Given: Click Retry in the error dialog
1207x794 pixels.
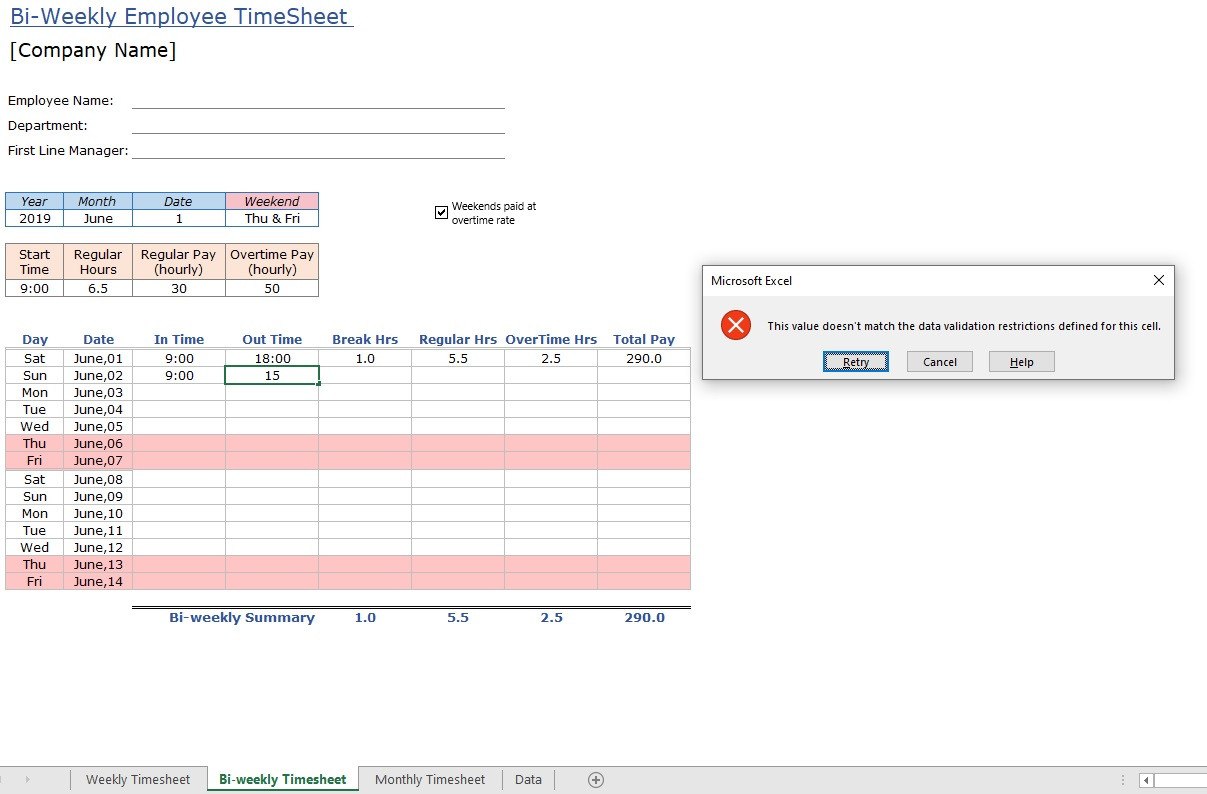Looking at the screenshot, I should click(x=856, y=362).
